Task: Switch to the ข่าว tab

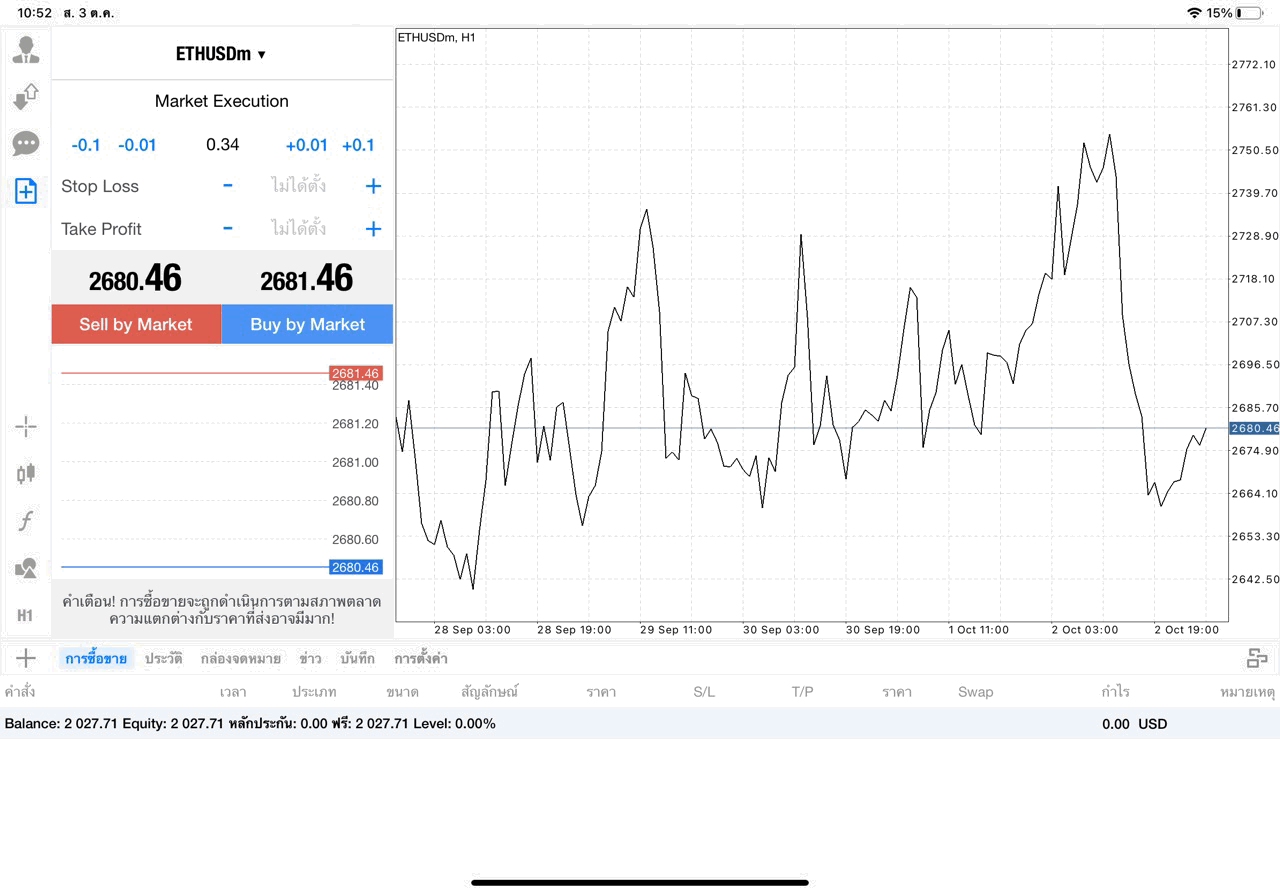Action: pos(310,659)
